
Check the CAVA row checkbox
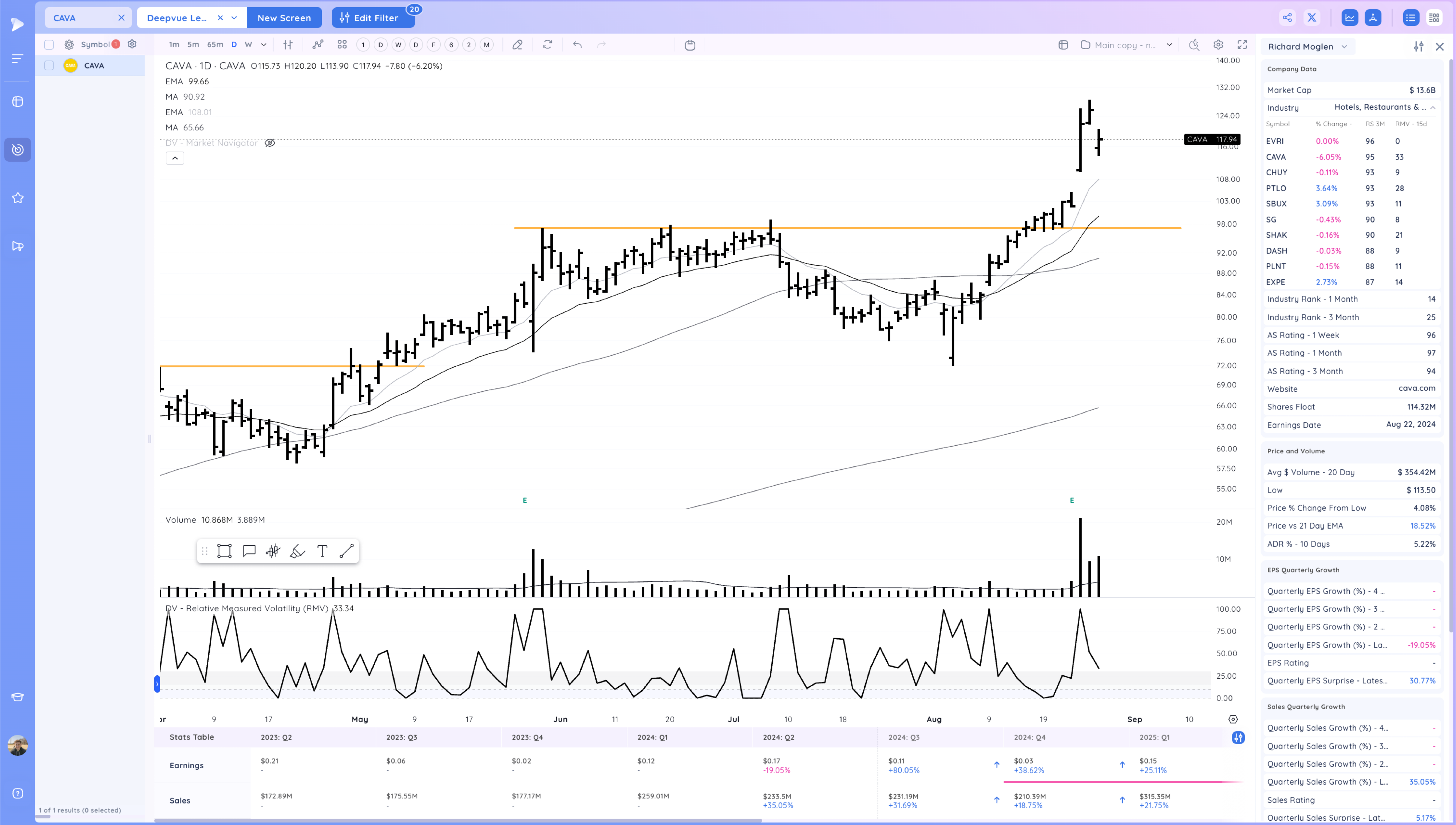point(49,66)
